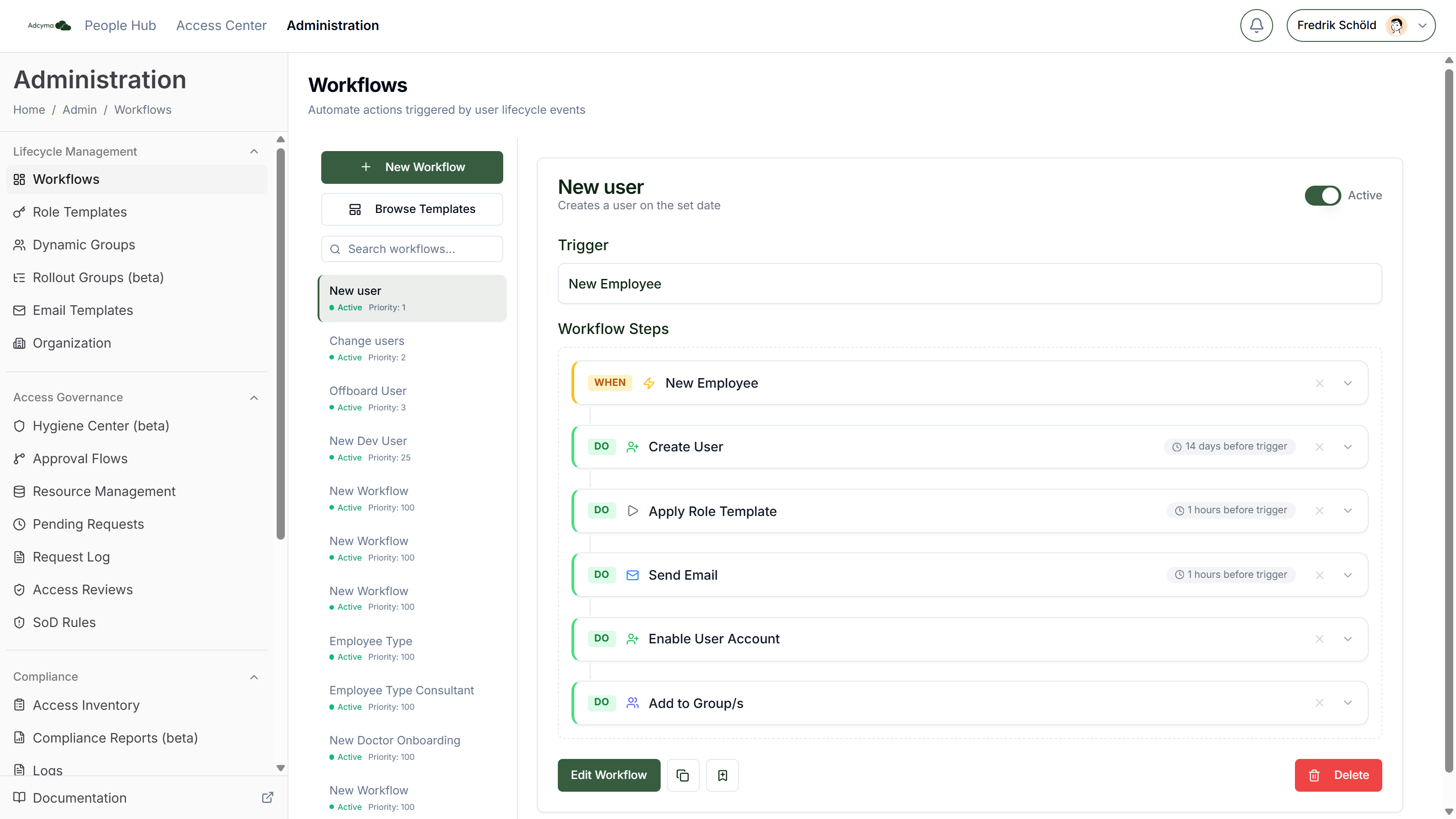
Task: Select the New Doctor Onboarding workflow
Action: point(412,747)
